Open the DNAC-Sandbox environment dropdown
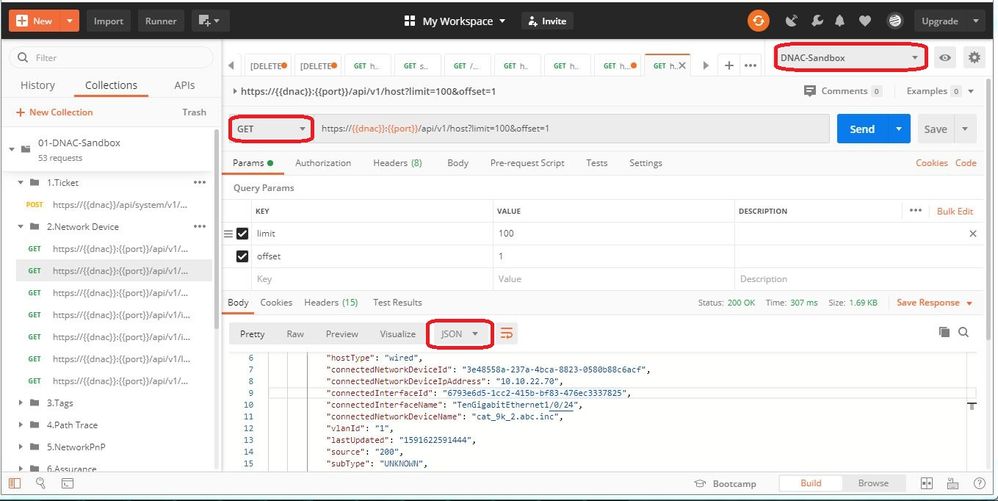The height and width of the screenshot is (501, 998). coord(850,57)
